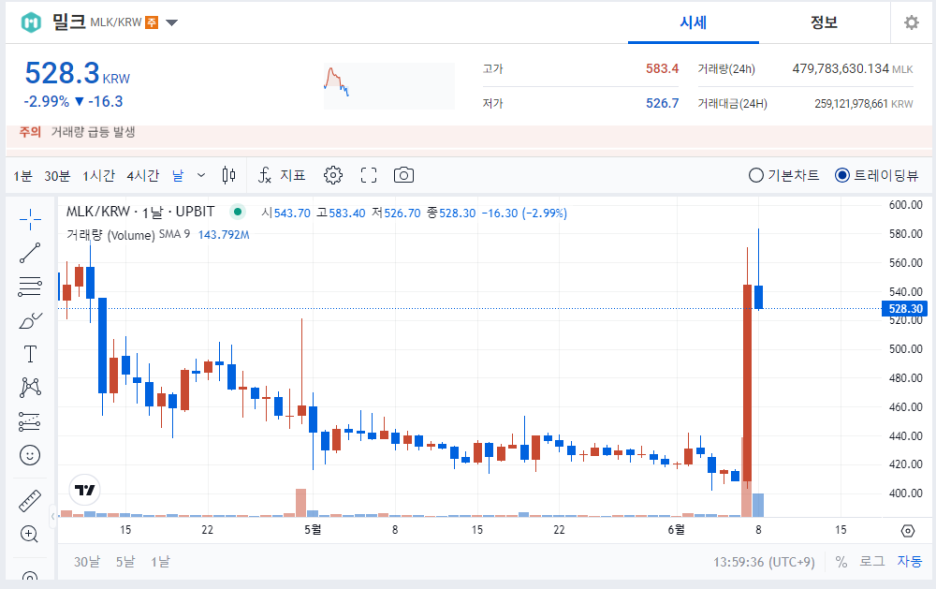Click the 지표 indicators label

292,175
